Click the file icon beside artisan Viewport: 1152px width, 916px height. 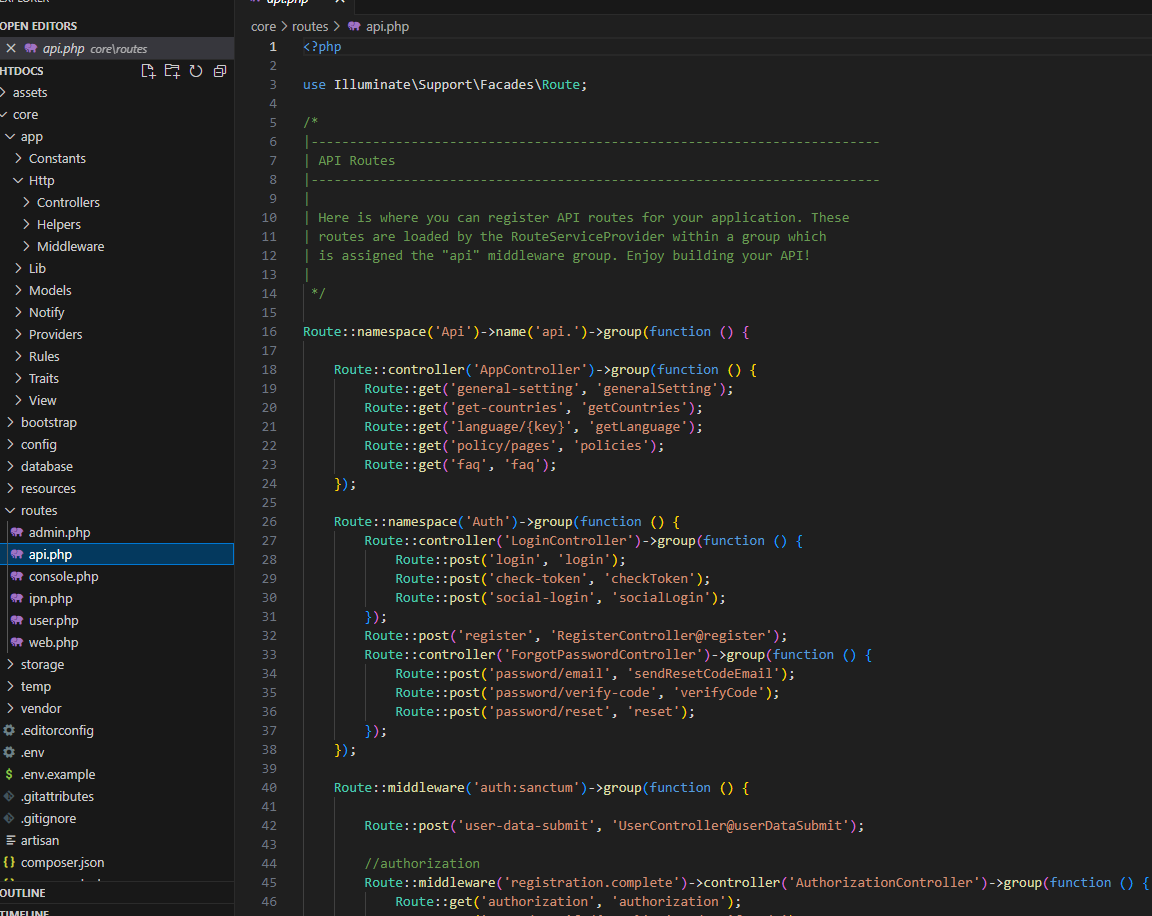pos(10,840)
